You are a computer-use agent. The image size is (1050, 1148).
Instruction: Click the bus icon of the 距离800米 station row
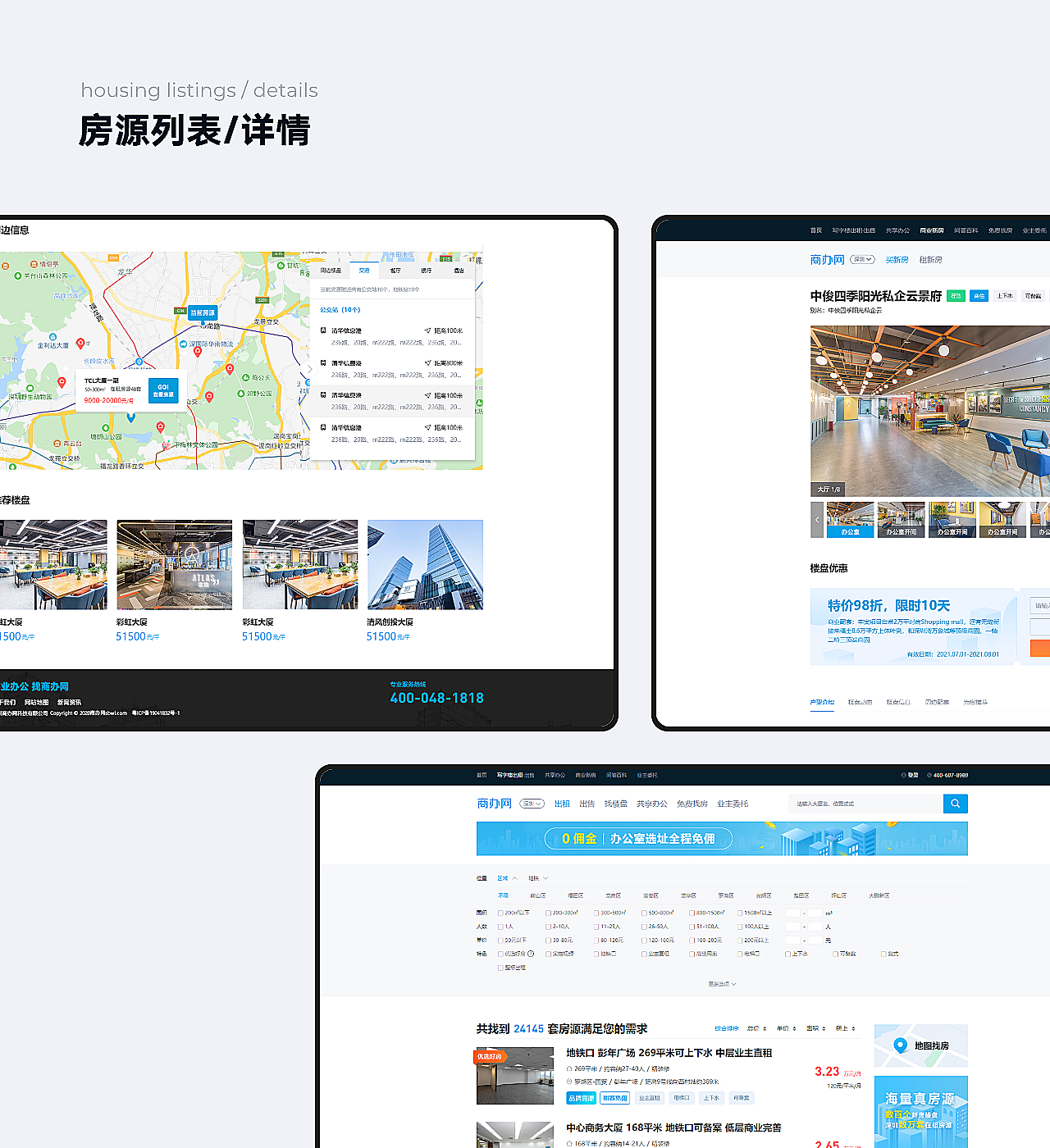tap(323, 362)
